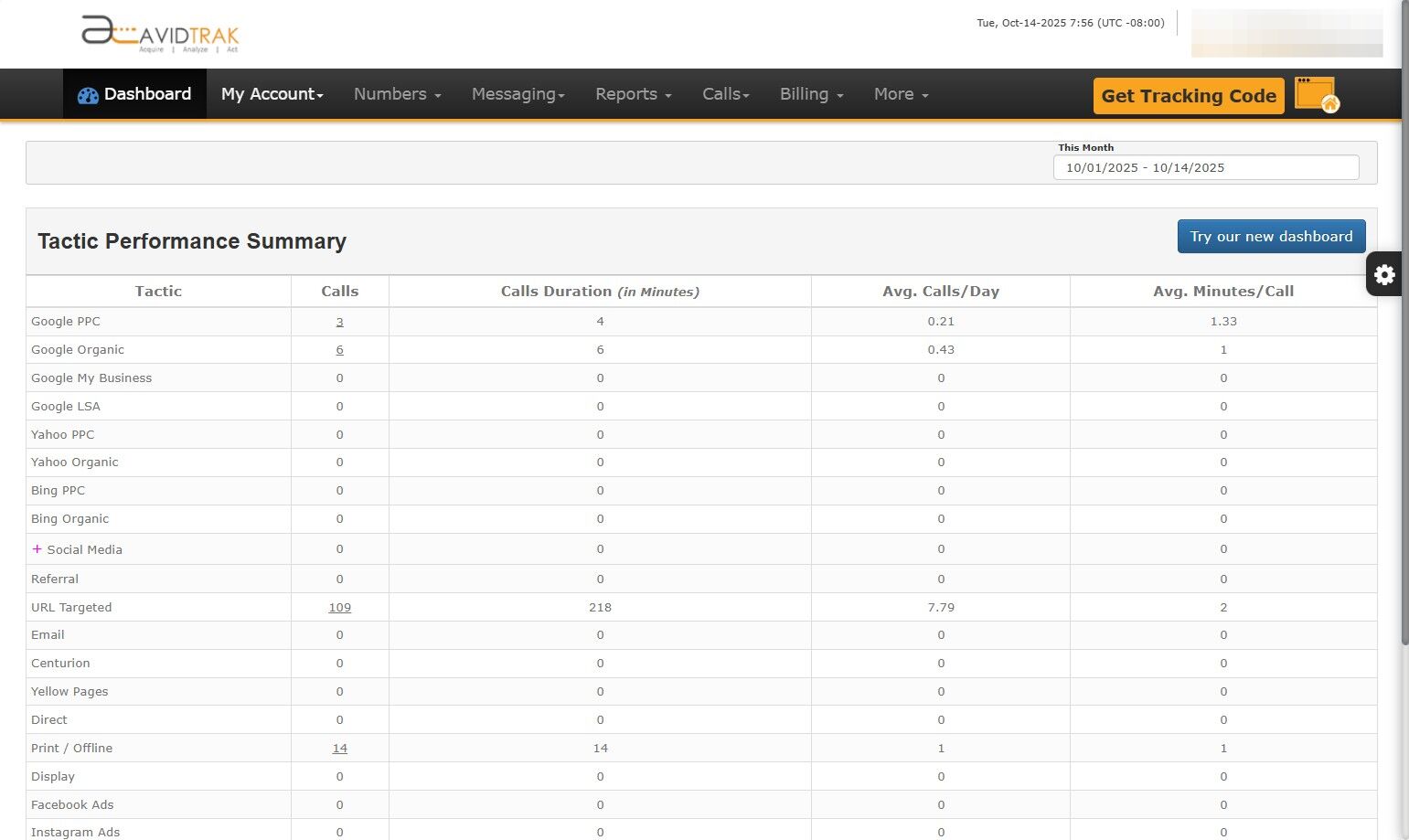Click the Dashboard icon in the navigation bar

88,93
